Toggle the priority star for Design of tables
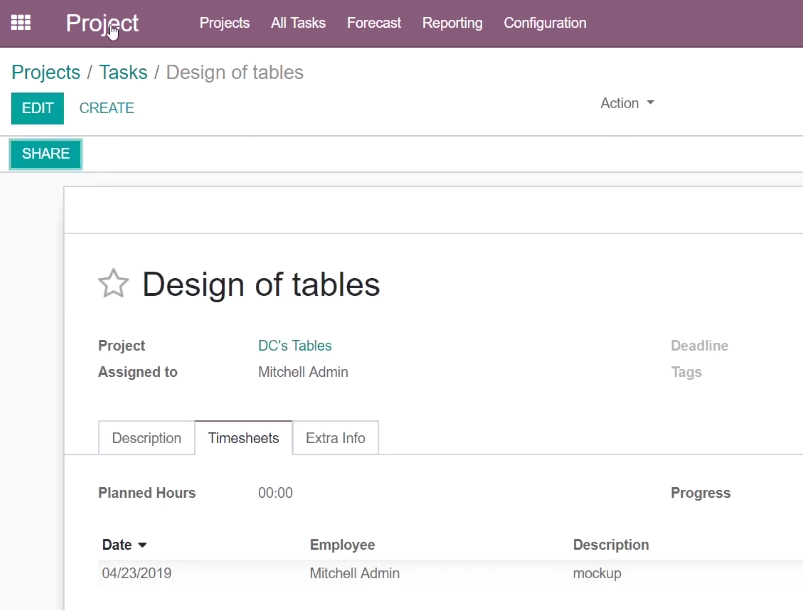The image size is (803, 610). [x=113, y=283]
